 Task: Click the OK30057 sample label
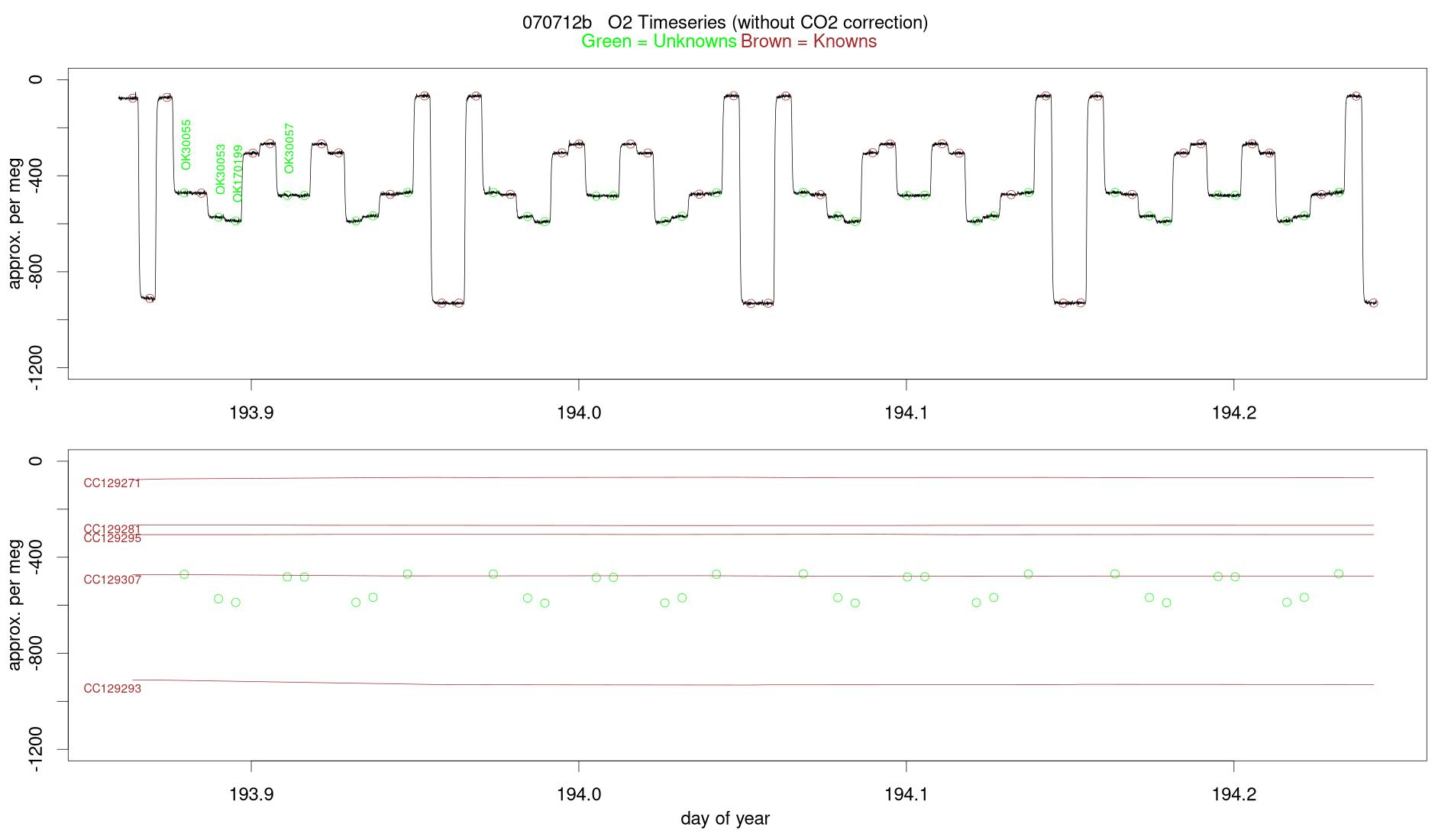click(x=289, y=148)
